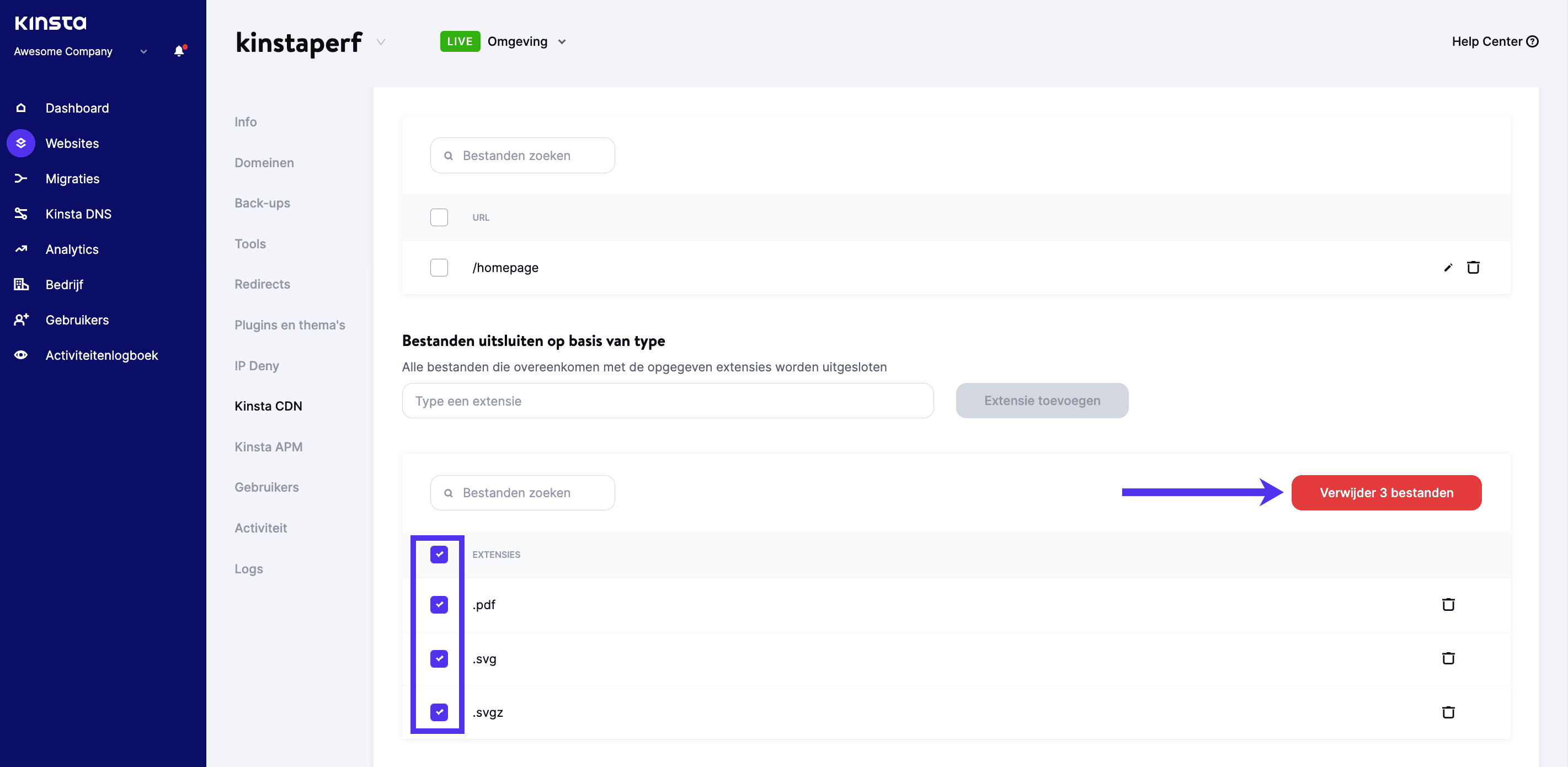Click the LIVE environment badge
Screen dimensions: 1568x767
[460, 41]
